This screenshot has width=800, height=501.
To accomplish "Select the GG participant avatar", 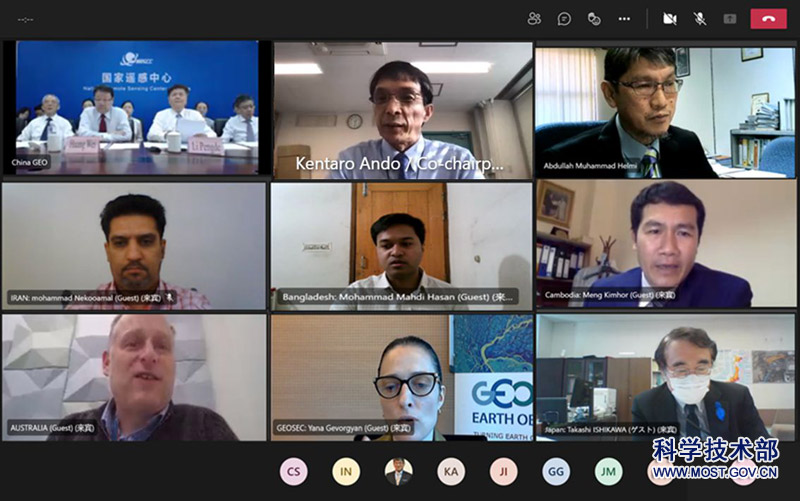I will click(556, 471).
